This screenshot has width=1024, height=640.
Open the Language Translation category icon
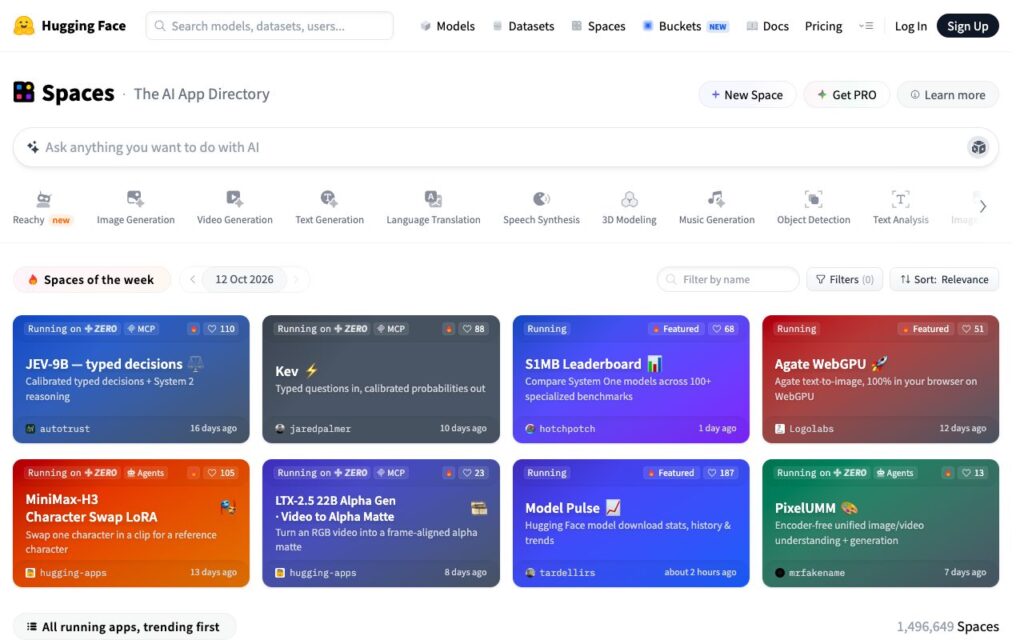(x=433, y=199)
